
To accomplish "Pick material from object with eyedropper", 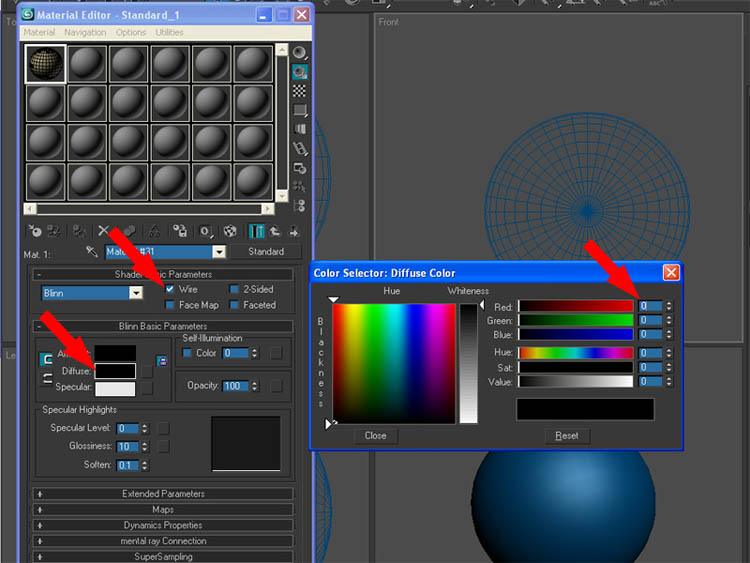I will pyautogui.click(x=91, y=252).
